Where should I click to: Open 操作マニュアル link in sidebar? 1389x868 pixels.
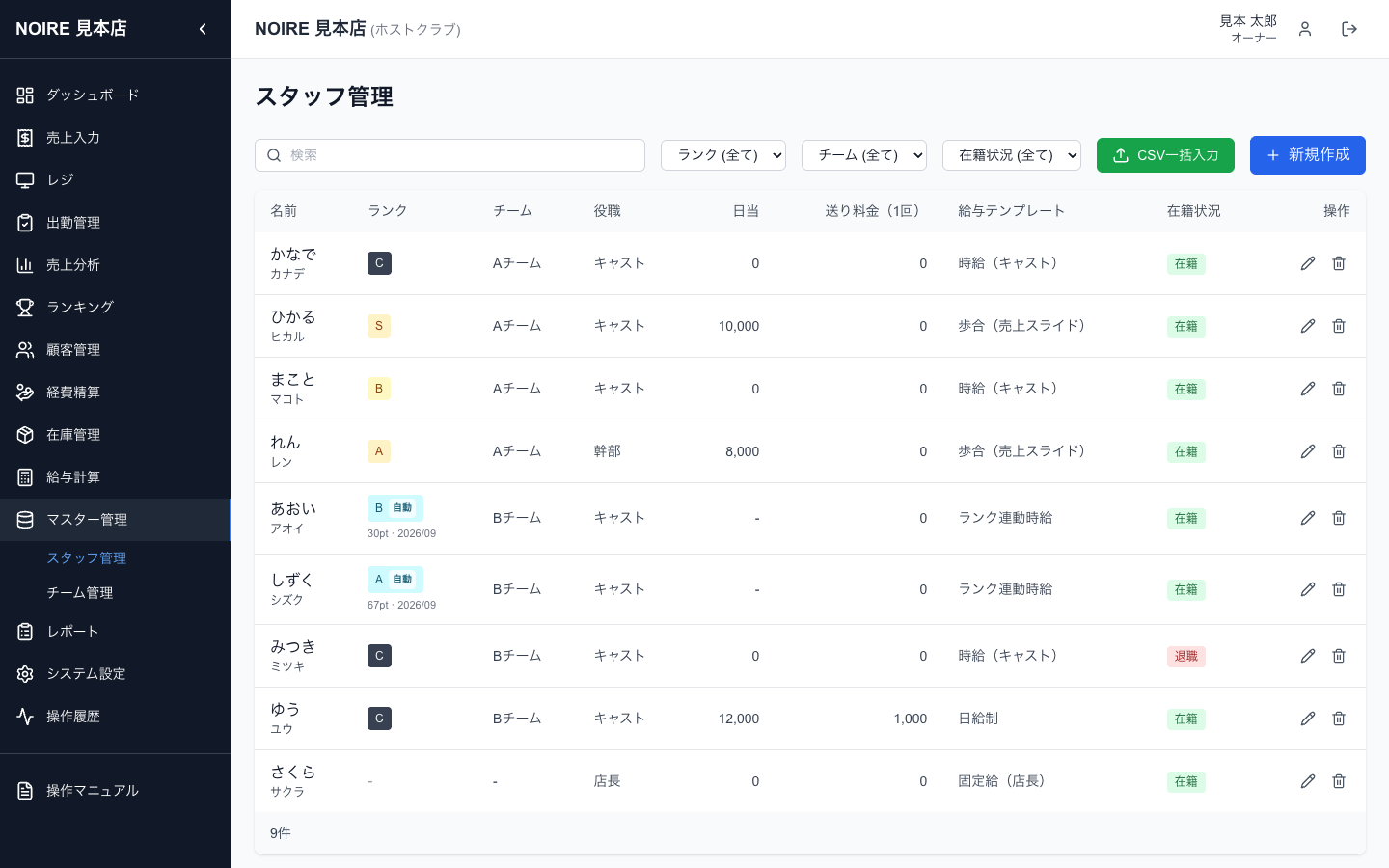coord(116,791)
